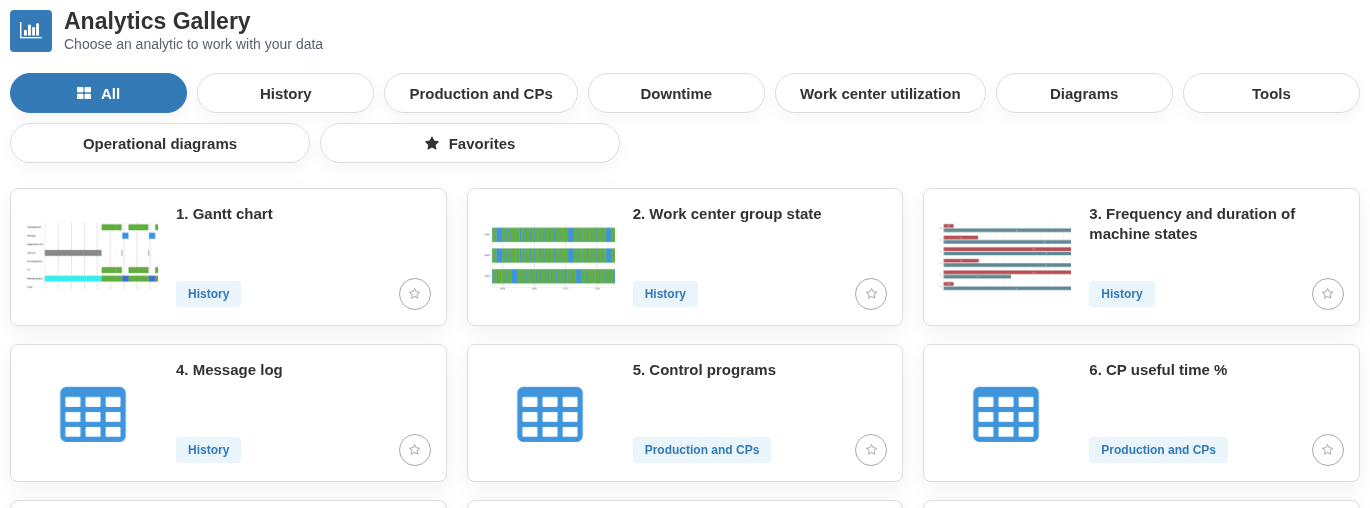The width and height of the screenshot is (1370, 508).
Task: Select Operational diagrams filter
Action: pyautogui.click(x=160, y=143)
